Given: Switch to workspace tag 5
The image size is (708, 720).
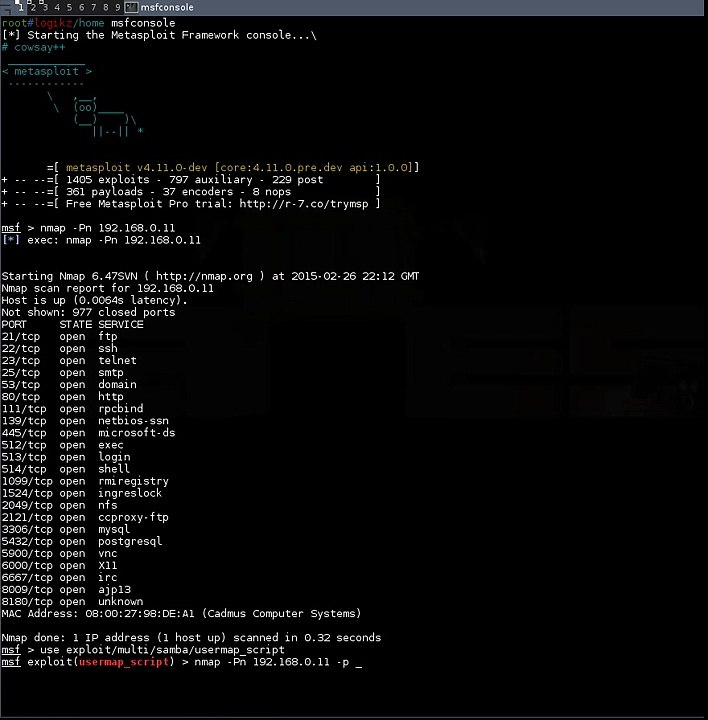Looking at the screenshot, I should (x=69, y=7).
